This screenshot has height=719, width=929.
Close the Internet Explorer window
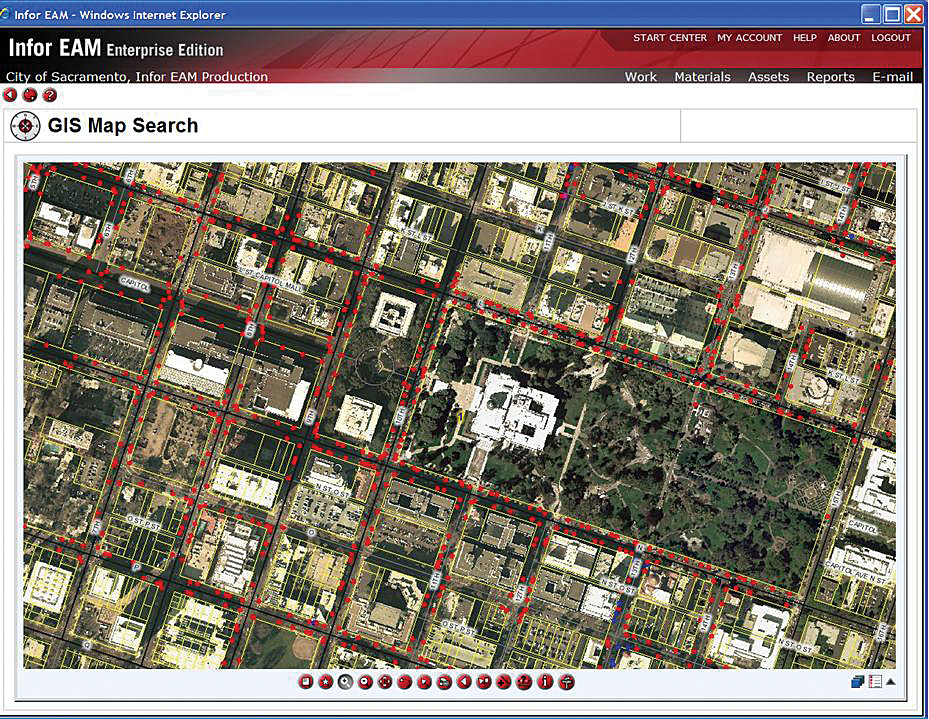coord(914,14)
